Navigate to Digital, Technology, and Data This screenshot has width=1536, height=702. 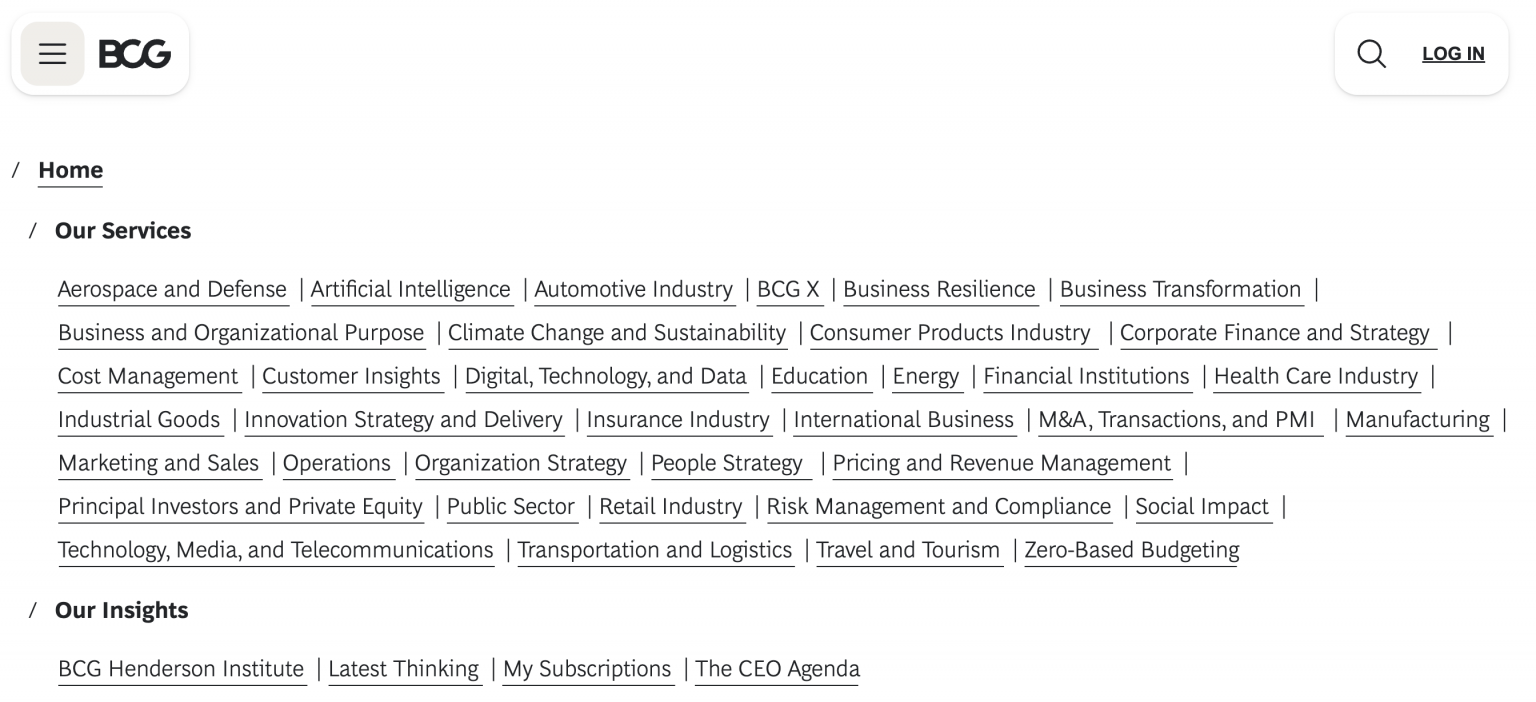tap(605, 376)
